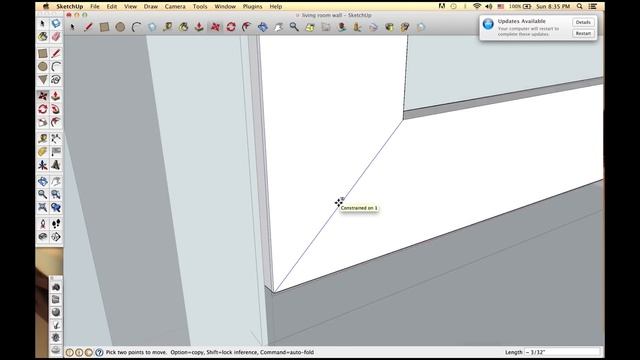
Task: Open the Help menu
Action: pos(276,7)
